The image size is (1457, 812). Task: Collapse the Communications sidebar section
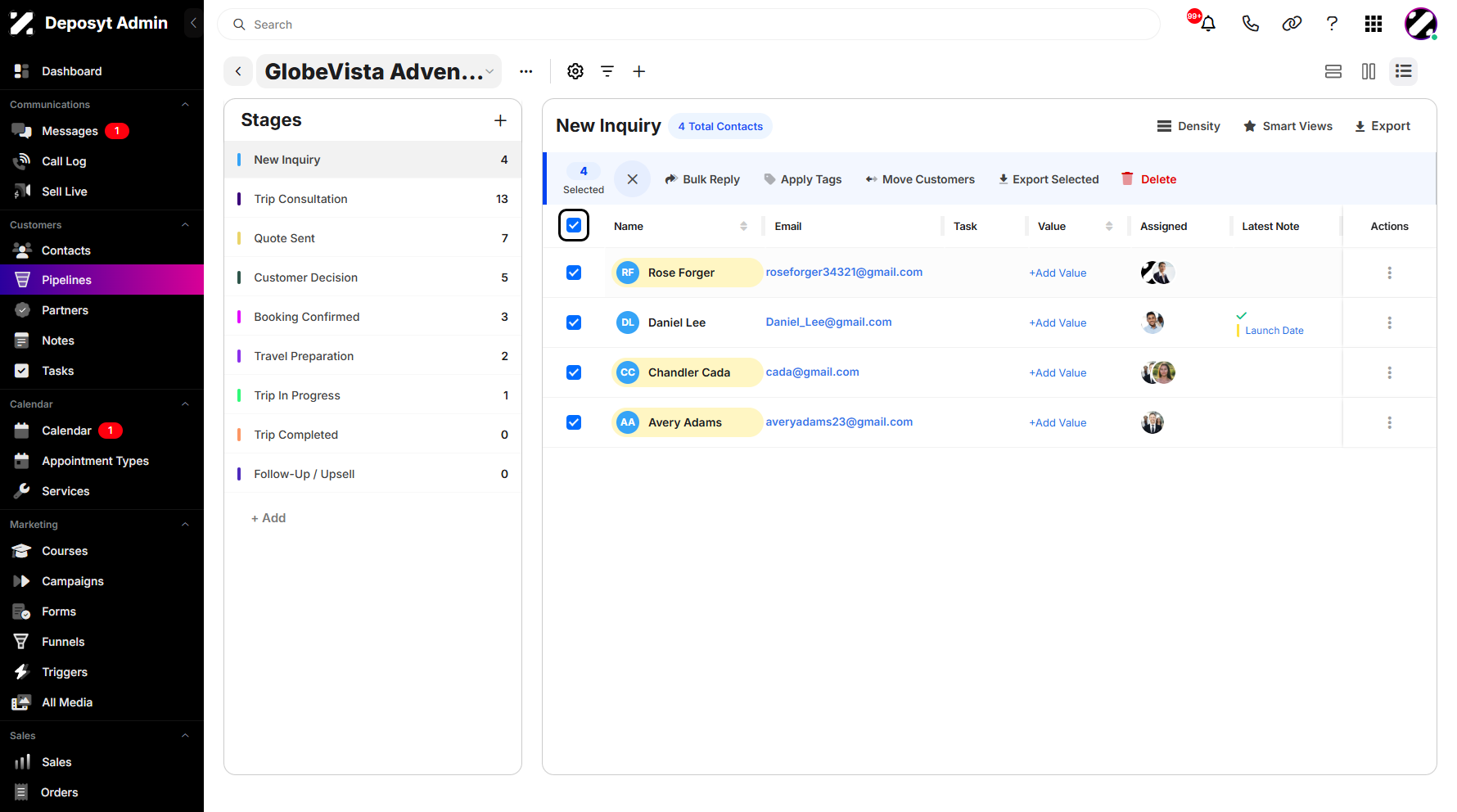pos(185,105)
